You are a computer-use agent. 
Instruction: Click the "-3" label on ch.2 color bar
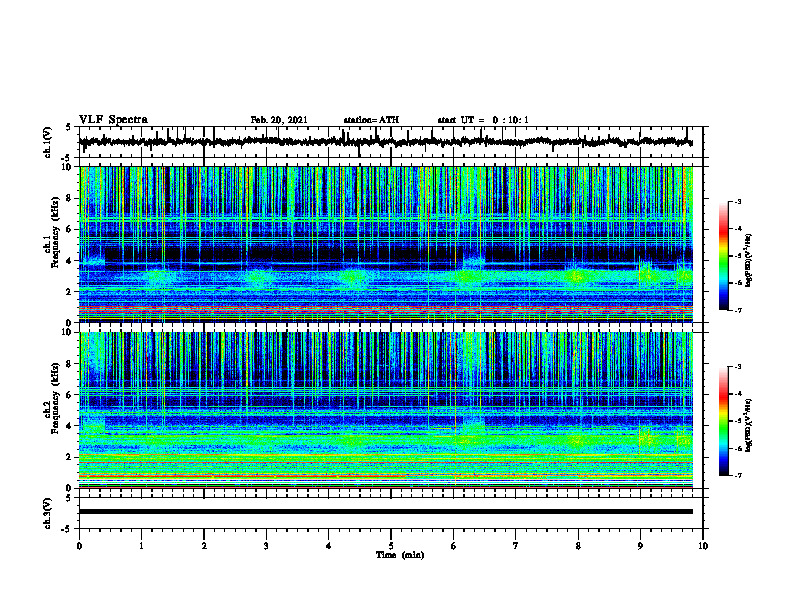click(737, 367)
